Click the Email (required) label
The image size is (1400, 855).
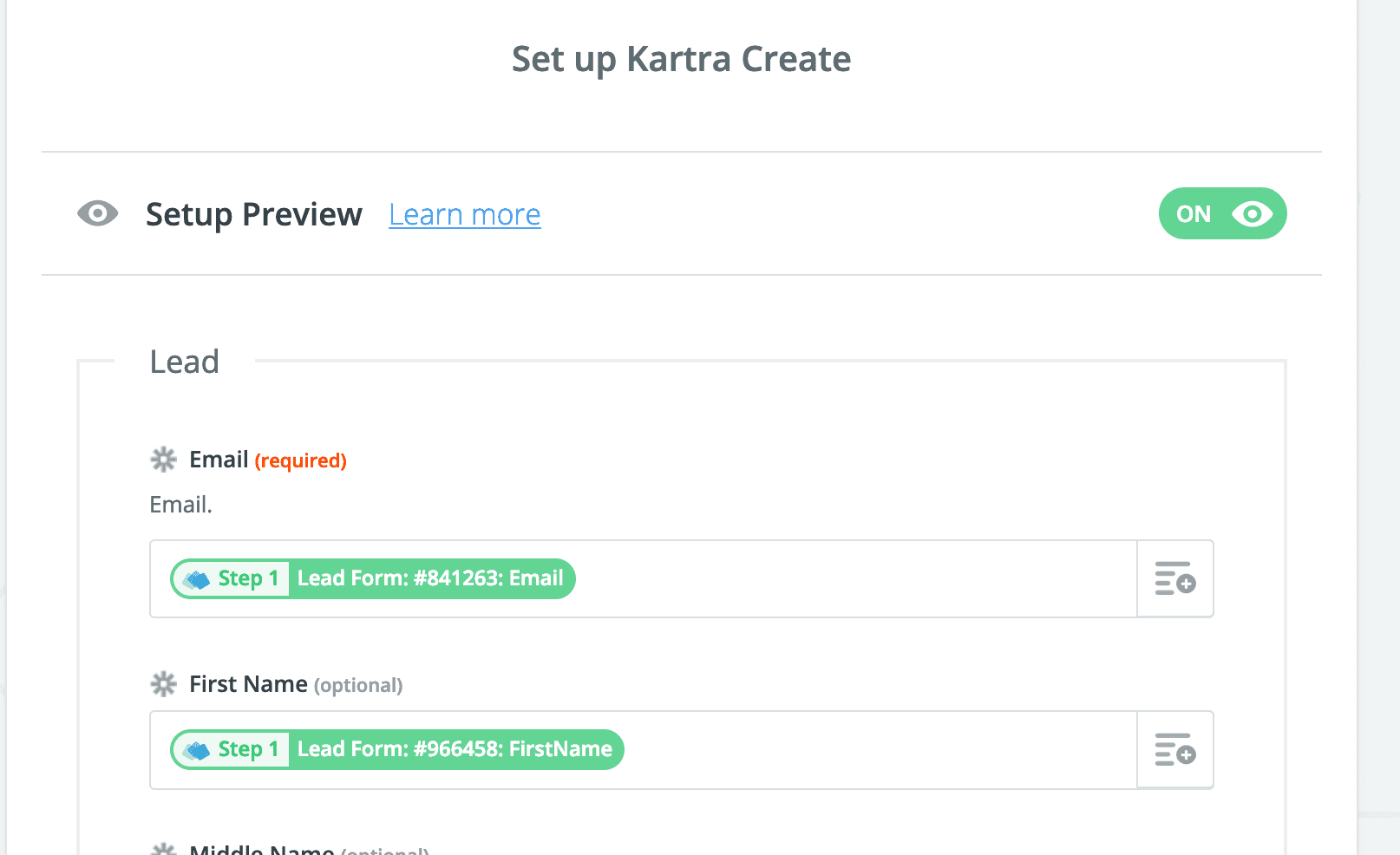tap(268, 460)
